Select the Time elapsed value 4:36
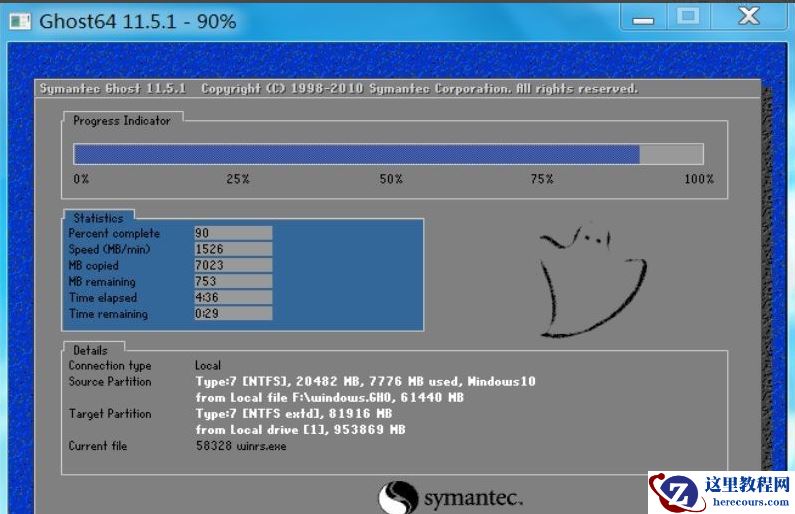This screenshot has height=514, width=795. (233, 298)
